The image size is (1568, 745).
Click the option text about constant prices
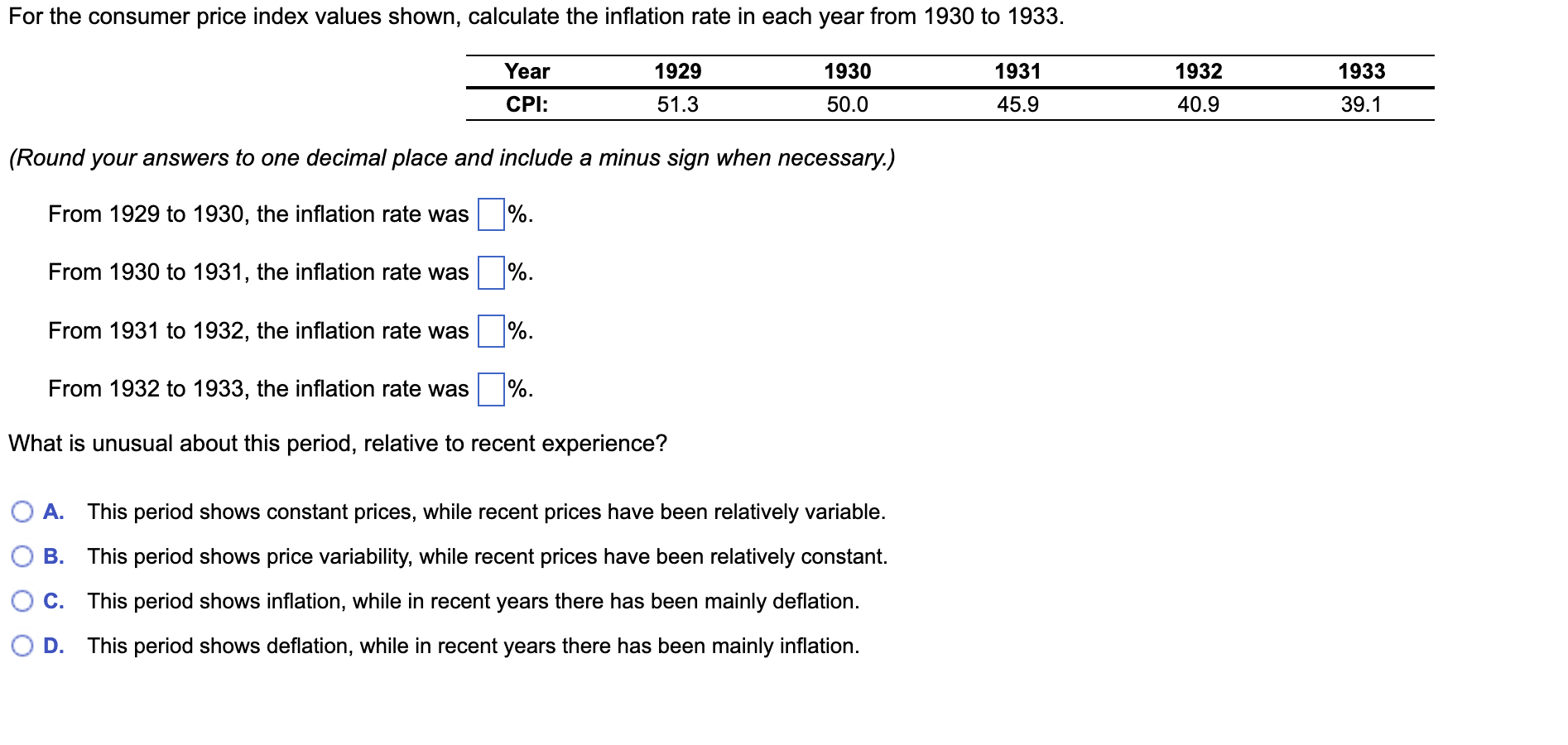(486, 512)
